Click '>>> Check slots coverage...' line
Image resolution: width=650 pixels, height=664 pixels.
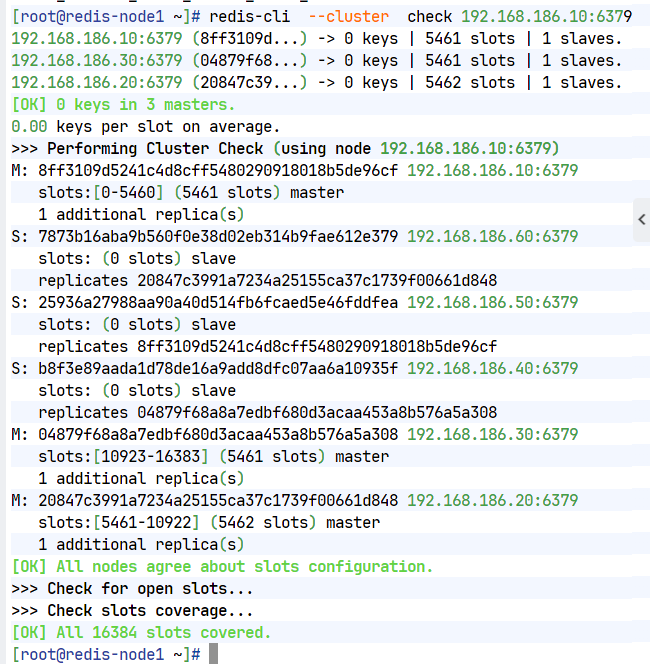[x=132, y=611]
